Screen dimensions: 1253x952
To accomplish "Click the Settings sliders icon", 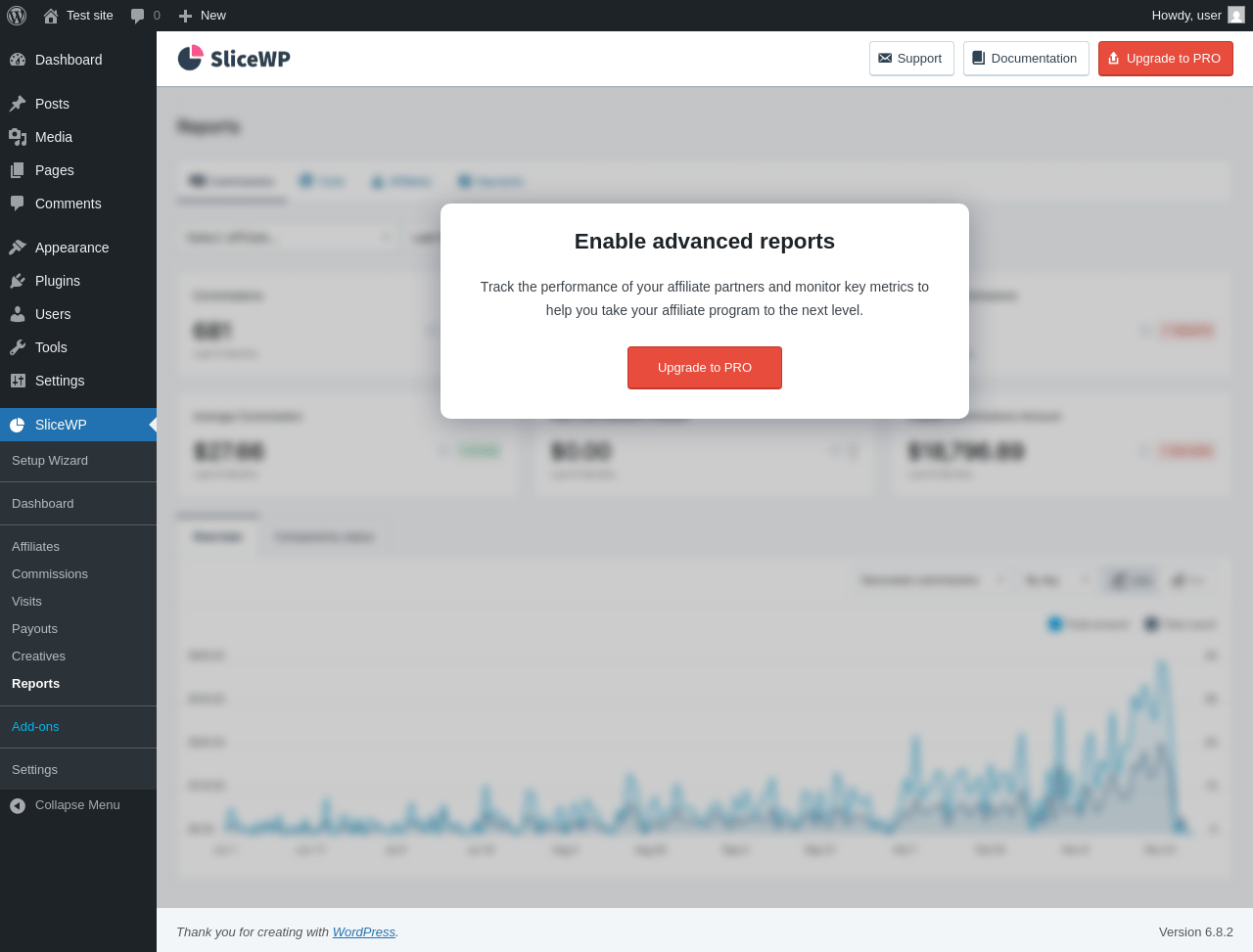I will tap(18, 381).
